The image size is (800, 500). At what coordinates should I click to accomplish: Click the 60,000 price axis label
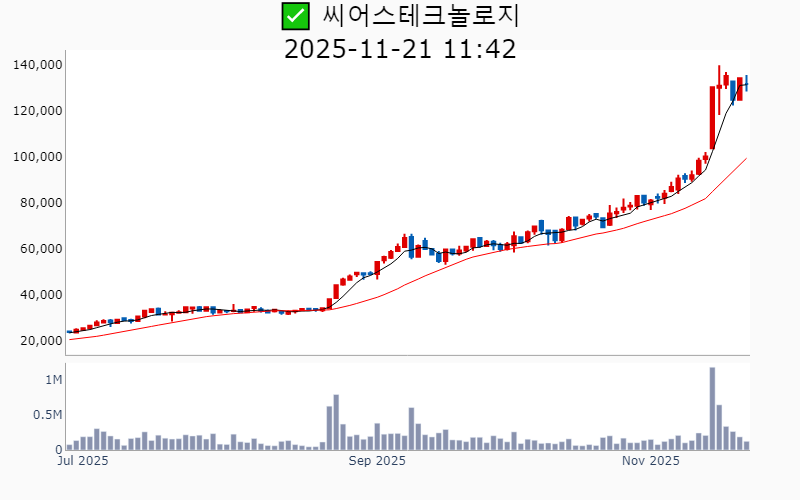42,249
